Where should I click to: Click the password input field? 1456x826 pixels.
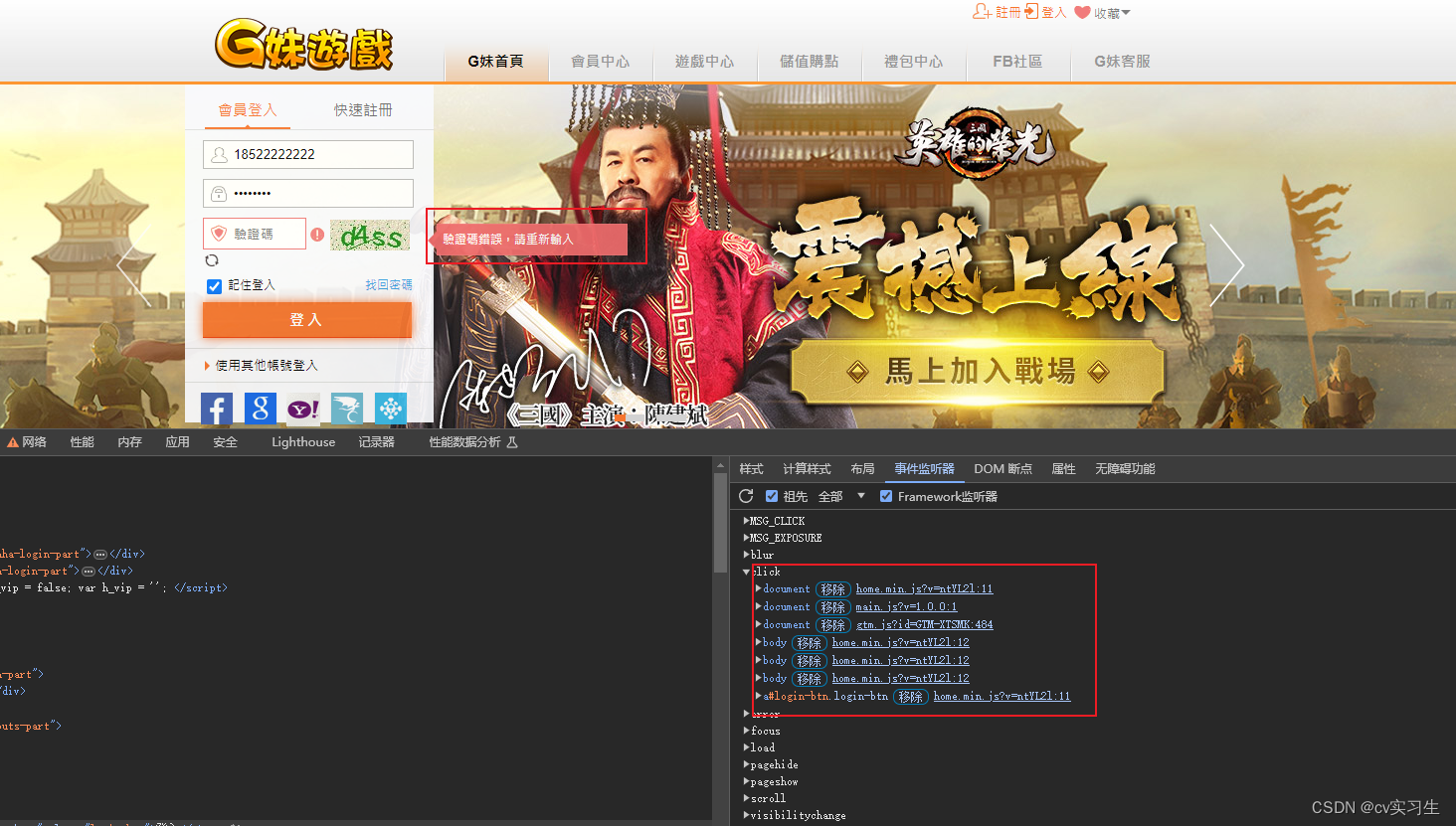[308, 193]
